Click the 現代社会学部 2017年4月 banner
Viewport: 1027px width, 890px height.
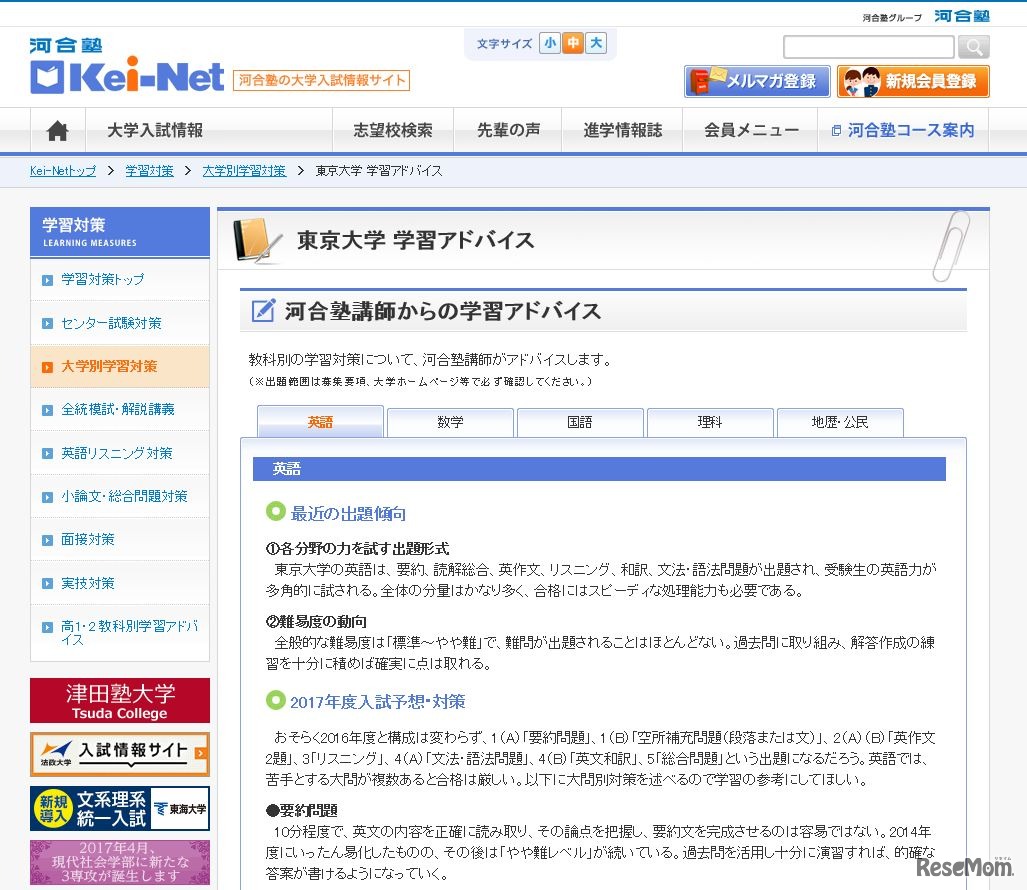click(x=120, y=862)
